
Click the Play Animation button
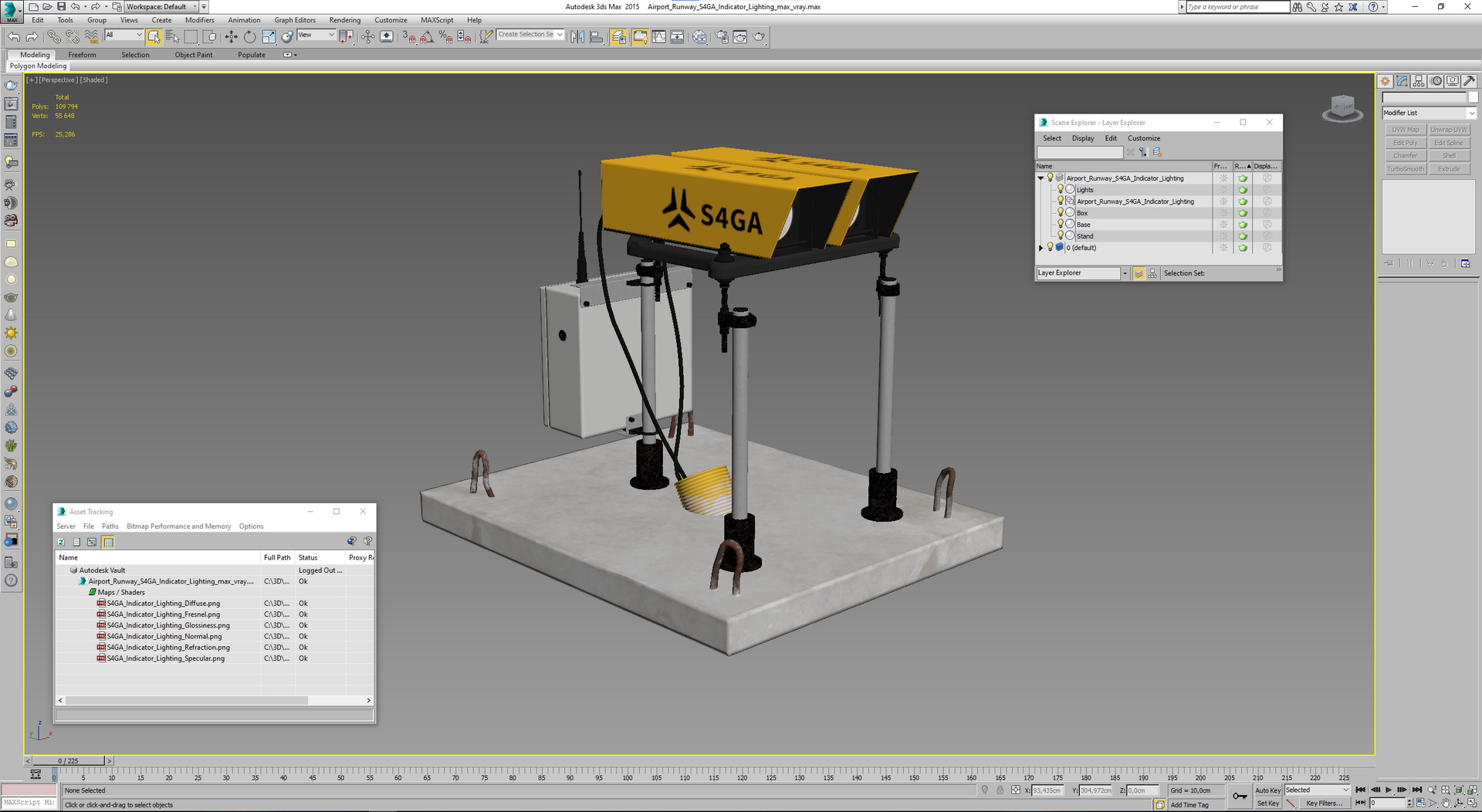click(x=1388, y=790)
